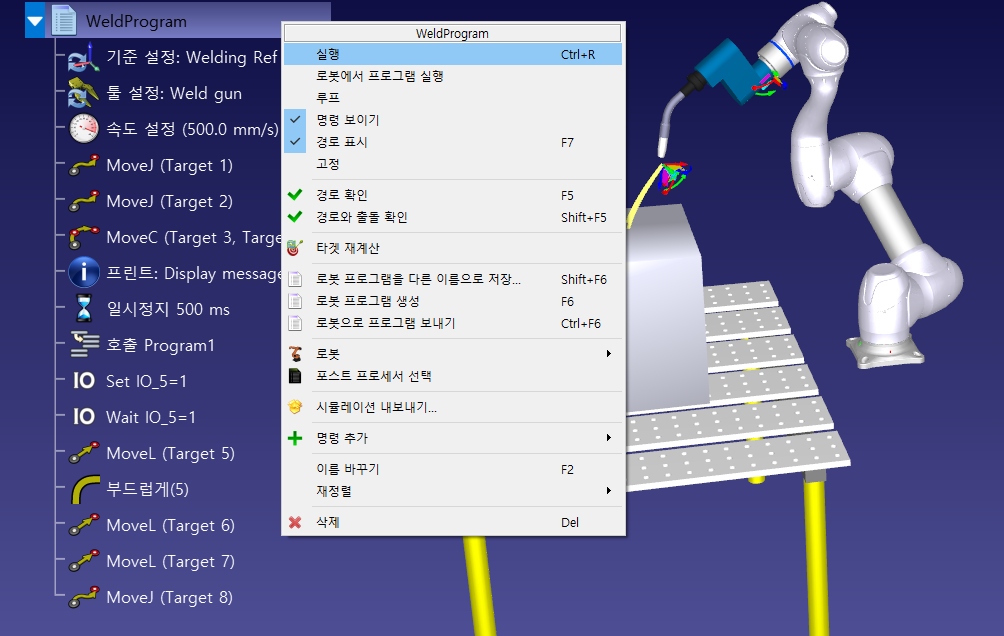1004x636 pixels.
Task: Choose 실행 from the context menu
Action: pos(453,54)
